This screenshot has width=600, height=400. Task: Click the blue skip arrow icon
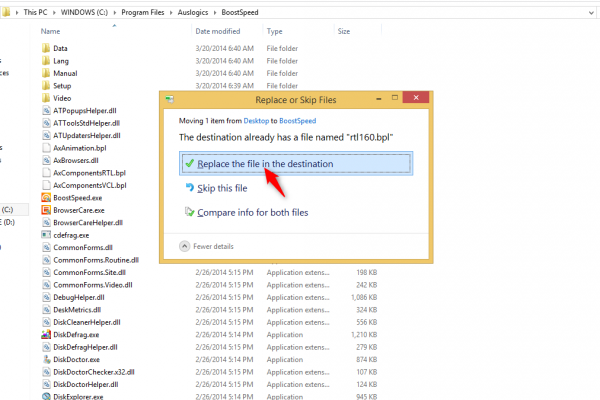click(x=189, y=188)
